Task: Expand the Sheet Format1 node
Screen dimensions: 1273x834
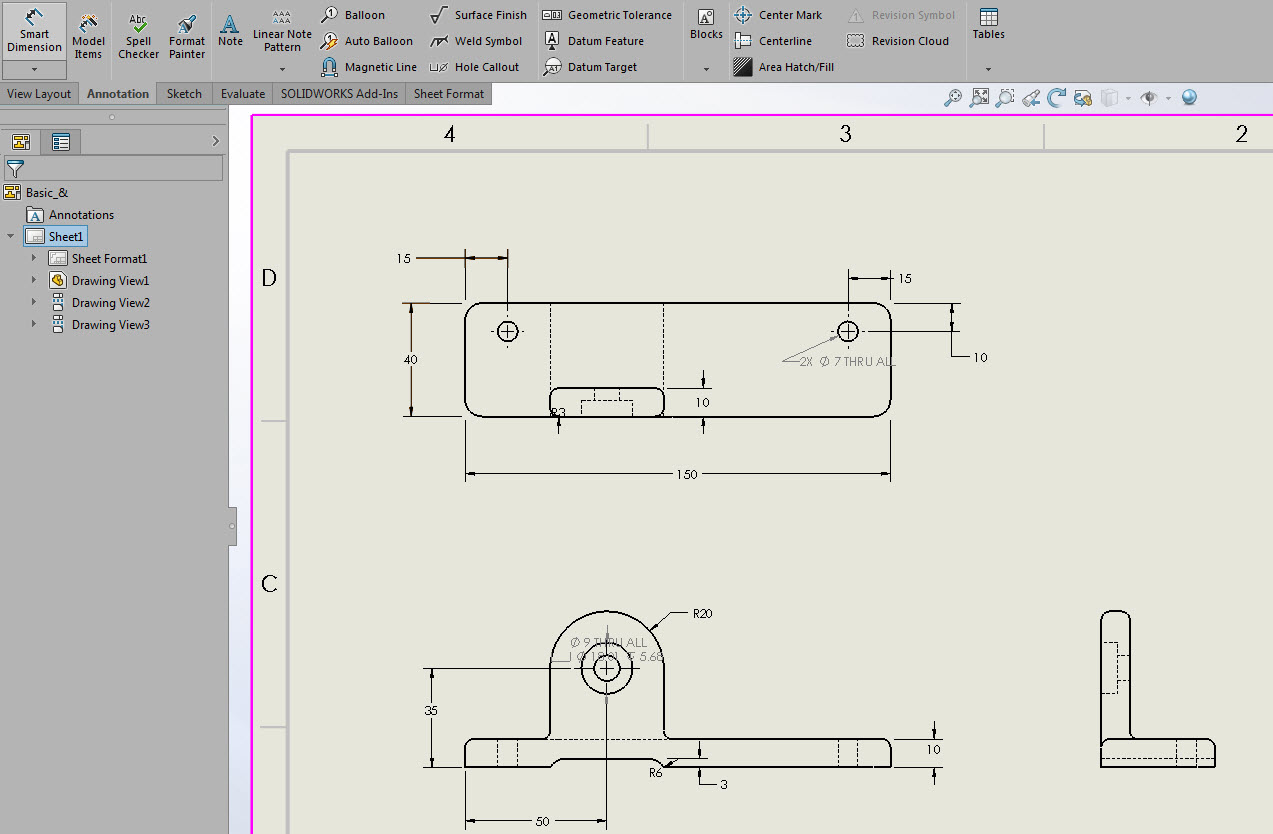Action: pyautogui.click(x=33, y=258)
